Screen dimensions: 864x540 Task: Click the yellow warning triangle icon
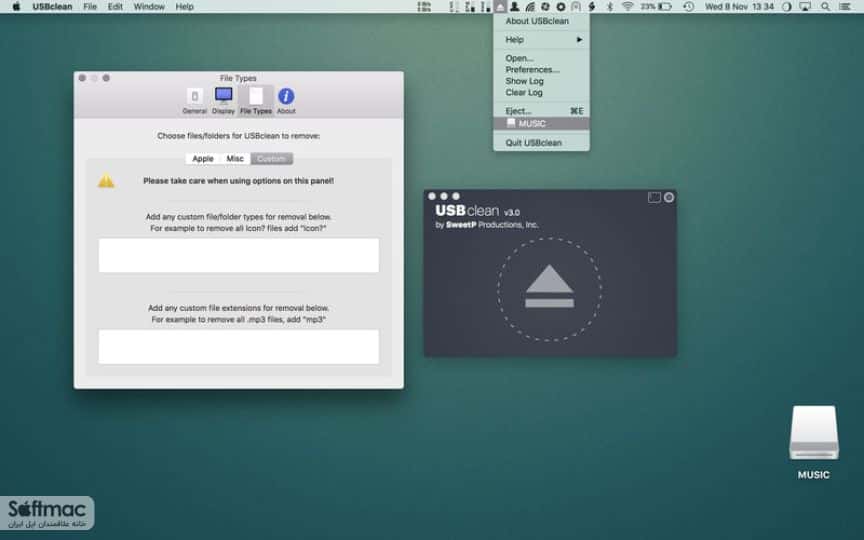106,181
